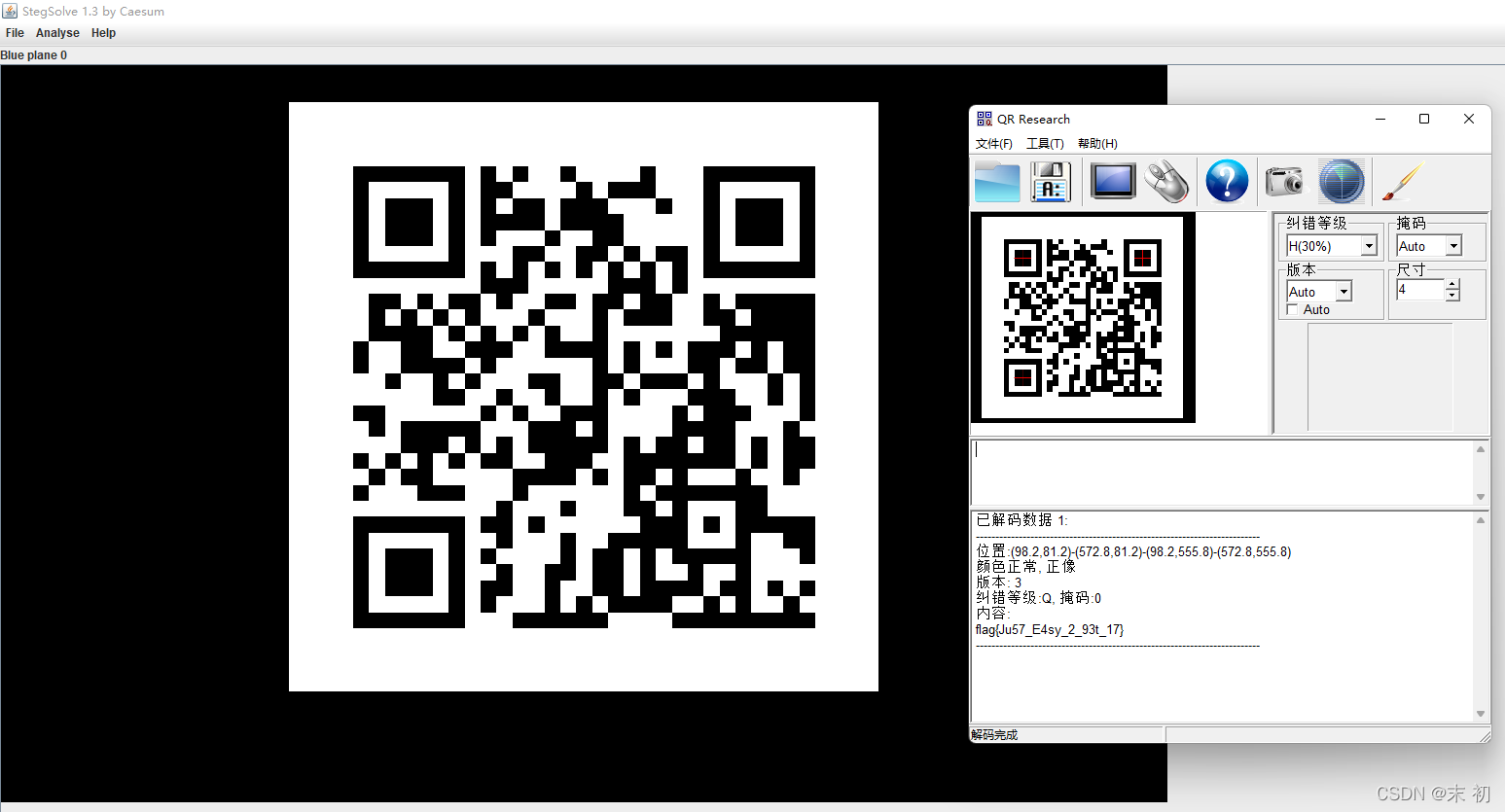Image resolution: width=1505 pixels, height=812 pixels.
Task: Click the 尺寸 size input field
Action: click(1420, 290)
